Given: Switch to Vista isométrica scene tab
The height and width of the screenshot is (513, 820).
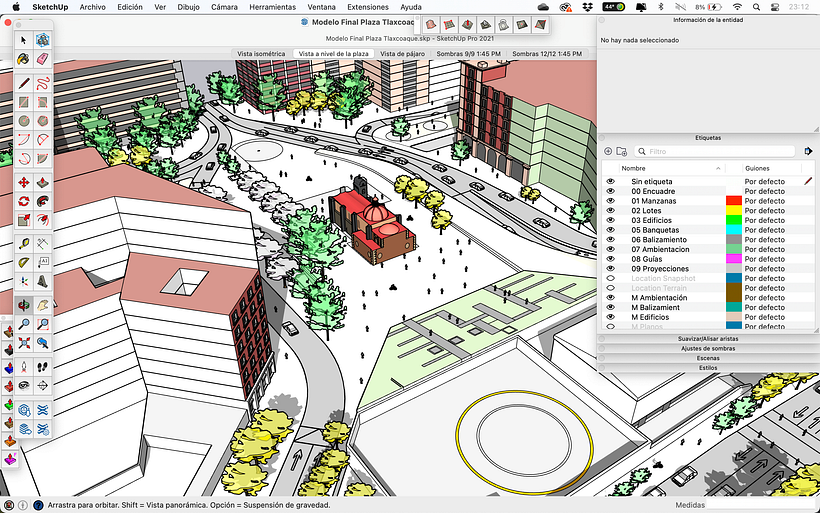Looking at the screenshot, I should pyautogui.click(x=261, y=53).
